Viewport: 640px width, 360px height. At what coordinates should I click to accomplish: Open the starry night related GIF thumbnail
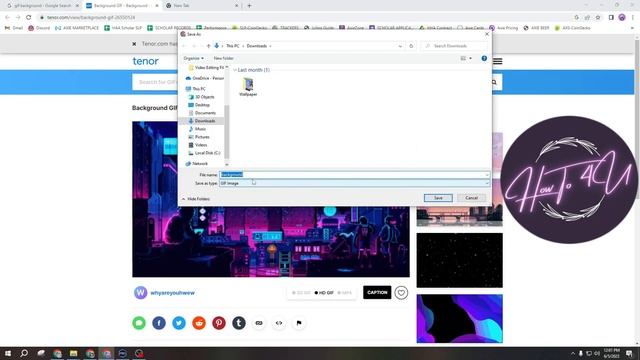[x=460, y=260]
